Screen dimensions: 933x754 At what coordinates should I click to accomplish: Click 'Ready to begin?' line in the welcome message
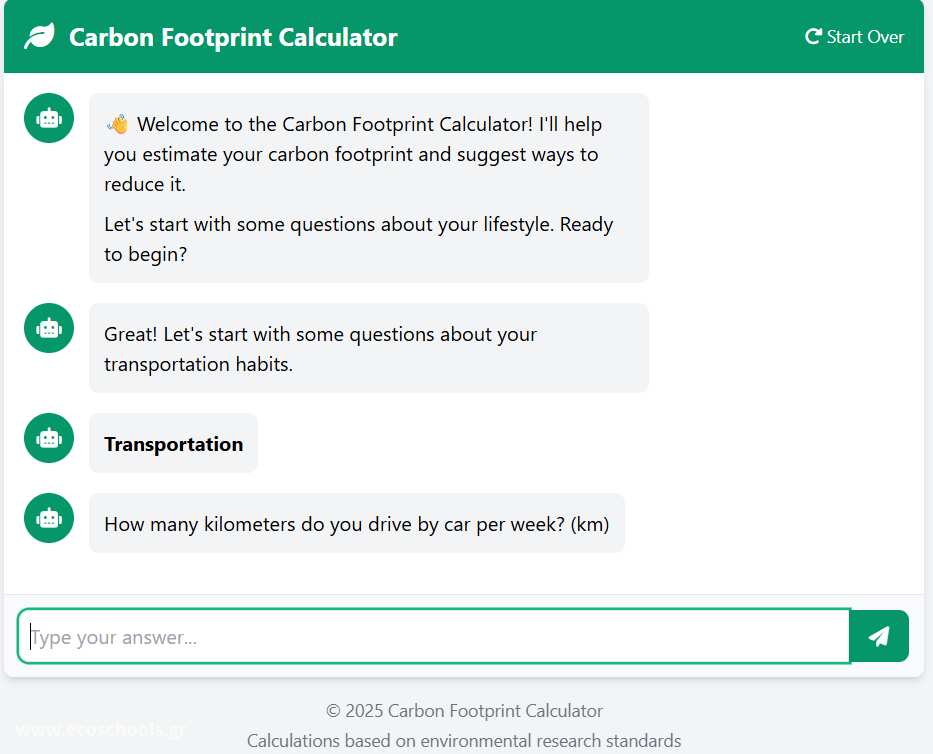tap(358, 239)
